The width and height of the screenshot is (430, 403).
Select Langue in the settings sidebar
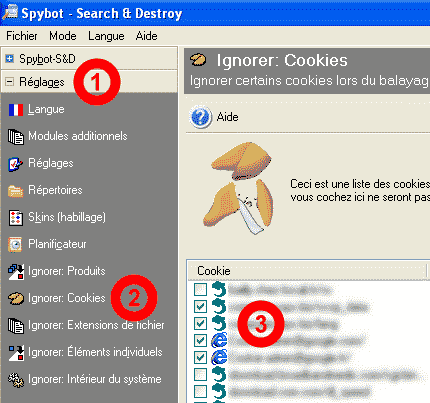(46, 110)
